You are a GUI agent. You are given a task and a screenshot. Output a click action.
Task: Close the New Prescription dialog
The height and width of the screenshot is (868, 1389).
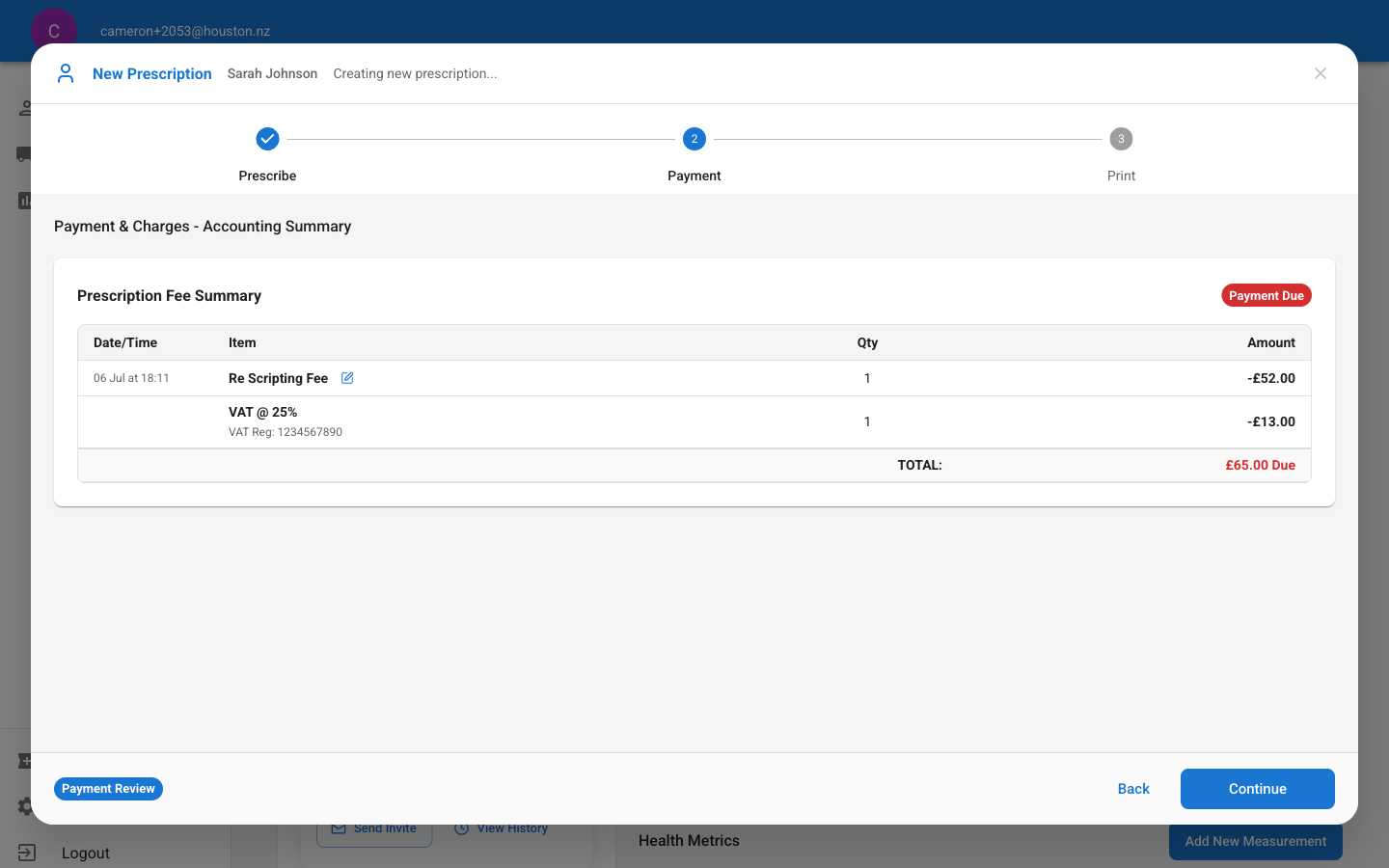(1321, 73)
